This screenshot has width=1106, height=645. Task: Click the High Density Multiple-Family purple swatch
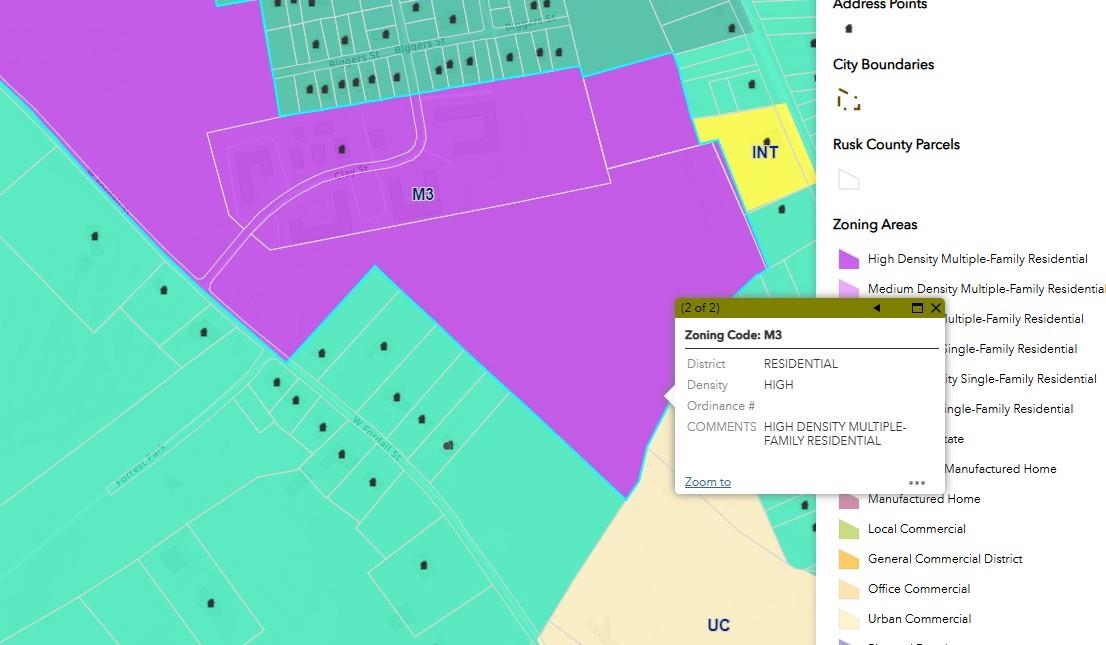coord(848,259)
